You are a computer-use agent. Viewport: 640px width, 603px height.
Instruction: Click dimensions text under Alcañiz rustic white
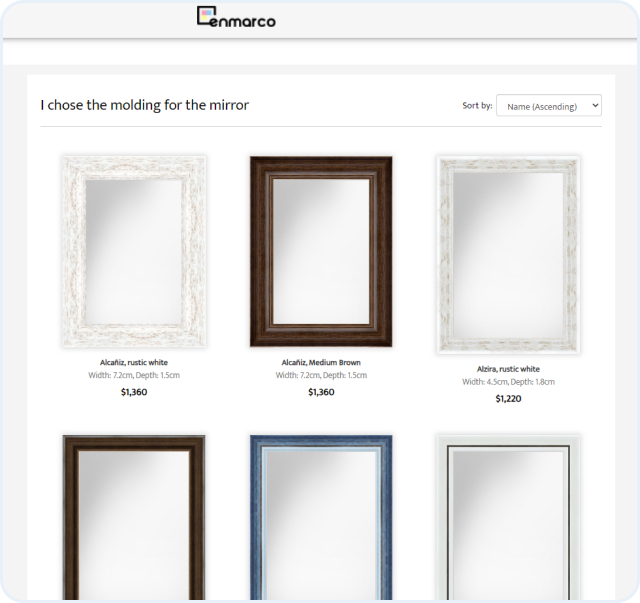tap(134, 376)
